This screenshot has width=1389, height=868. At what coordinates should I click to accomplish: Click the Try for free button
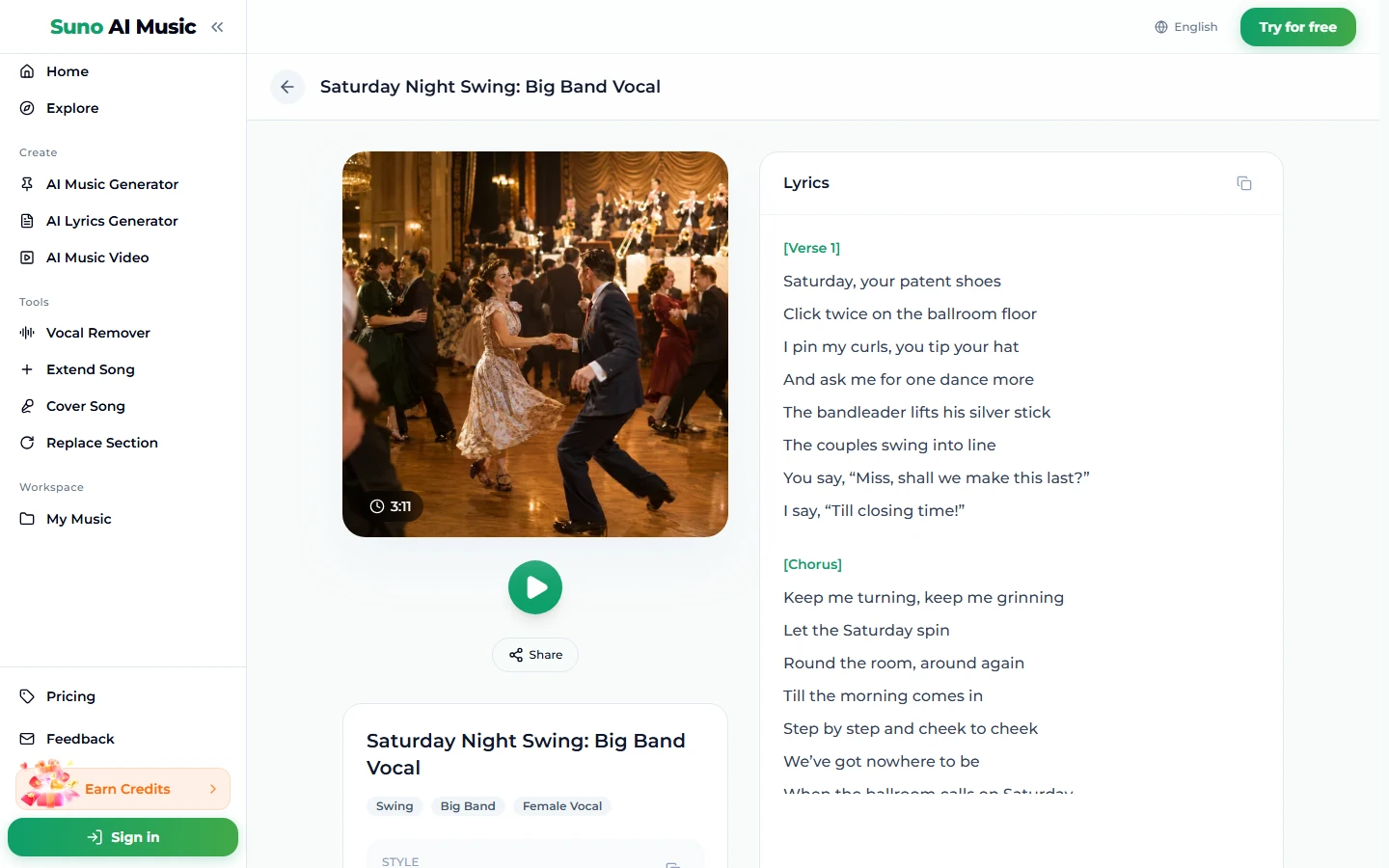point(1298,27)
